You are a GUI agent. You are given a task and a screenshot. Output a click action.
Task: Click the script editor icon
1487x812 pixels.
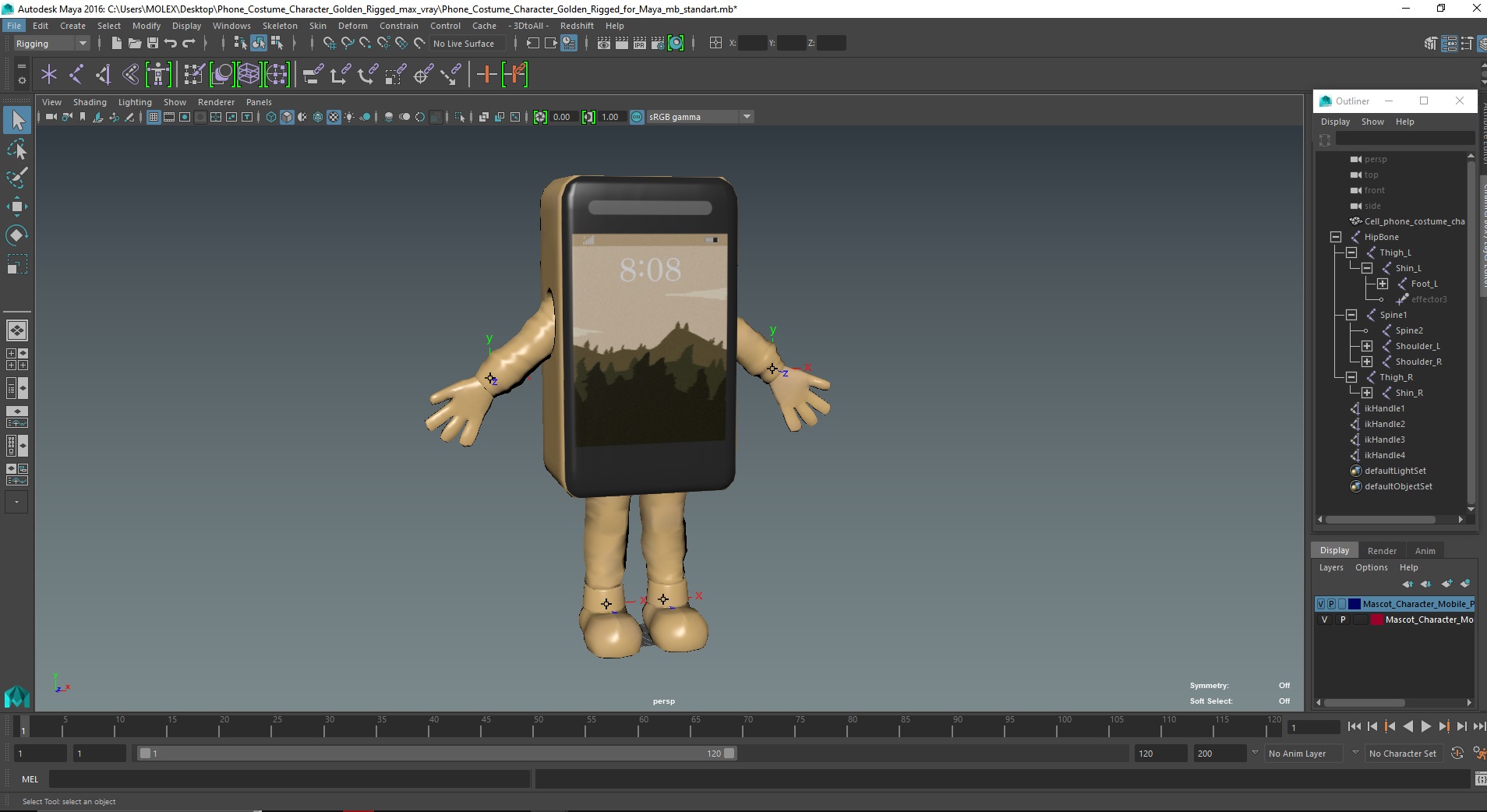pos(1480,778)
